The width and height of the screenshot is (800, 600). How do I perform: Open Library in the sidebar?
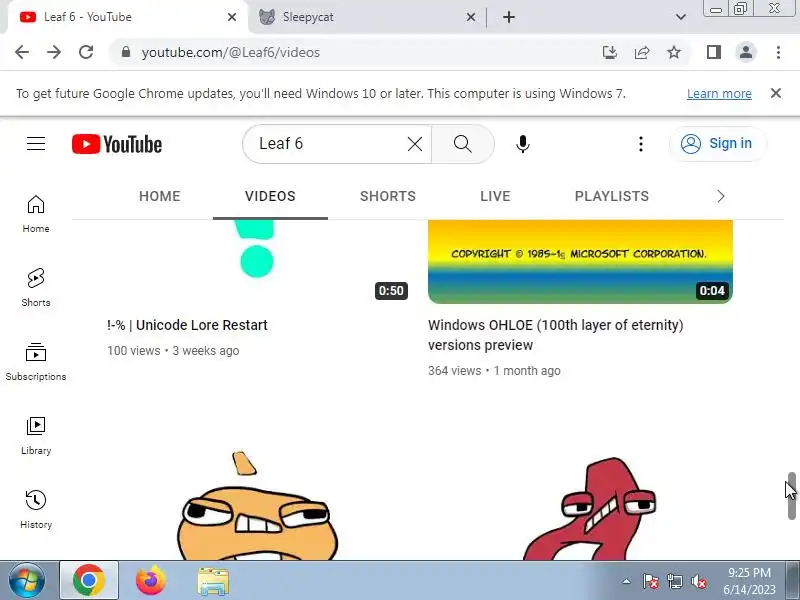pyautogui.click(x=36, y=436)
